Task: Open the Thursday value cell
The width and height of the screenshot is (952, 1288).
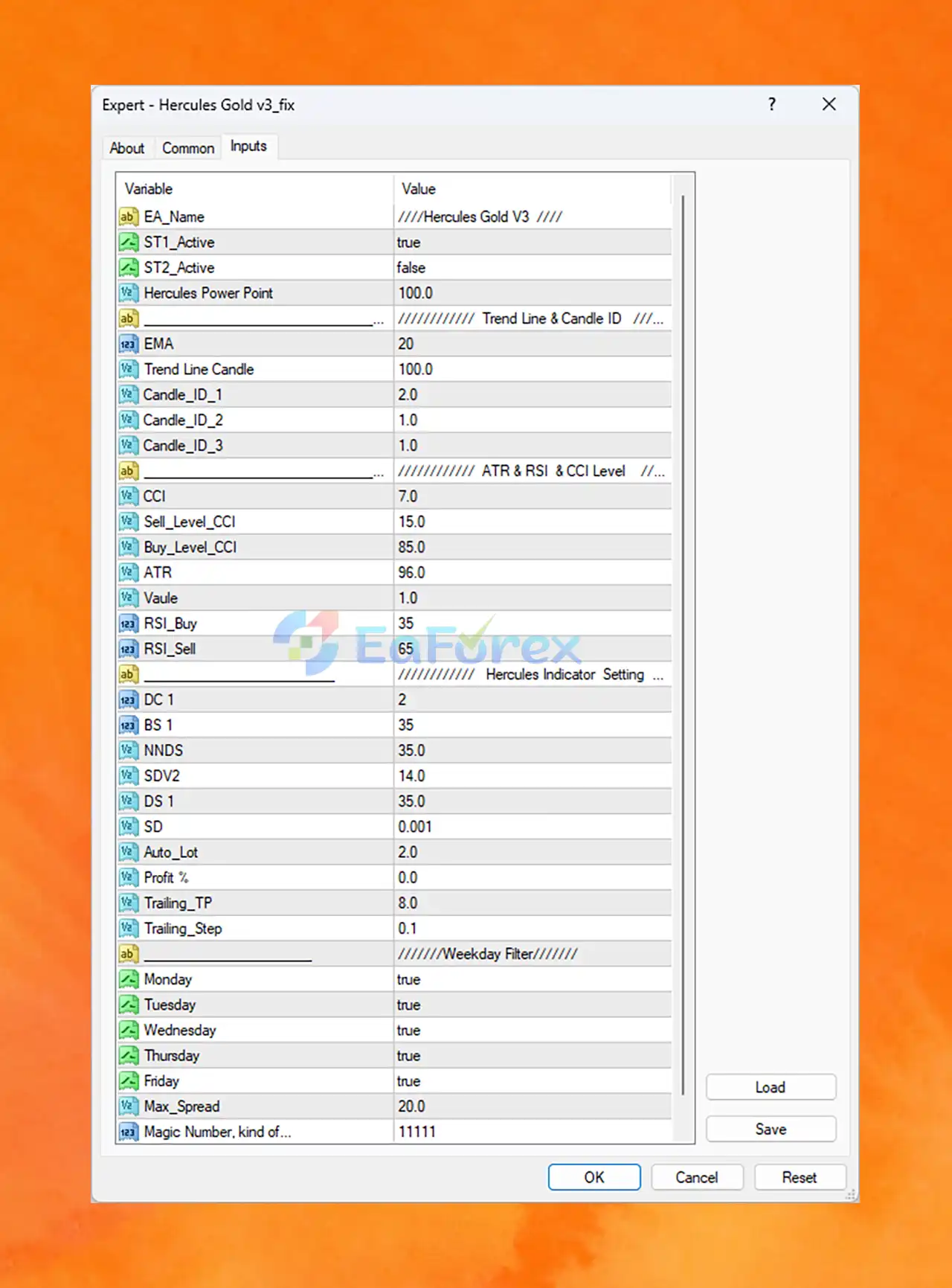Action: tap(532, 1055)
